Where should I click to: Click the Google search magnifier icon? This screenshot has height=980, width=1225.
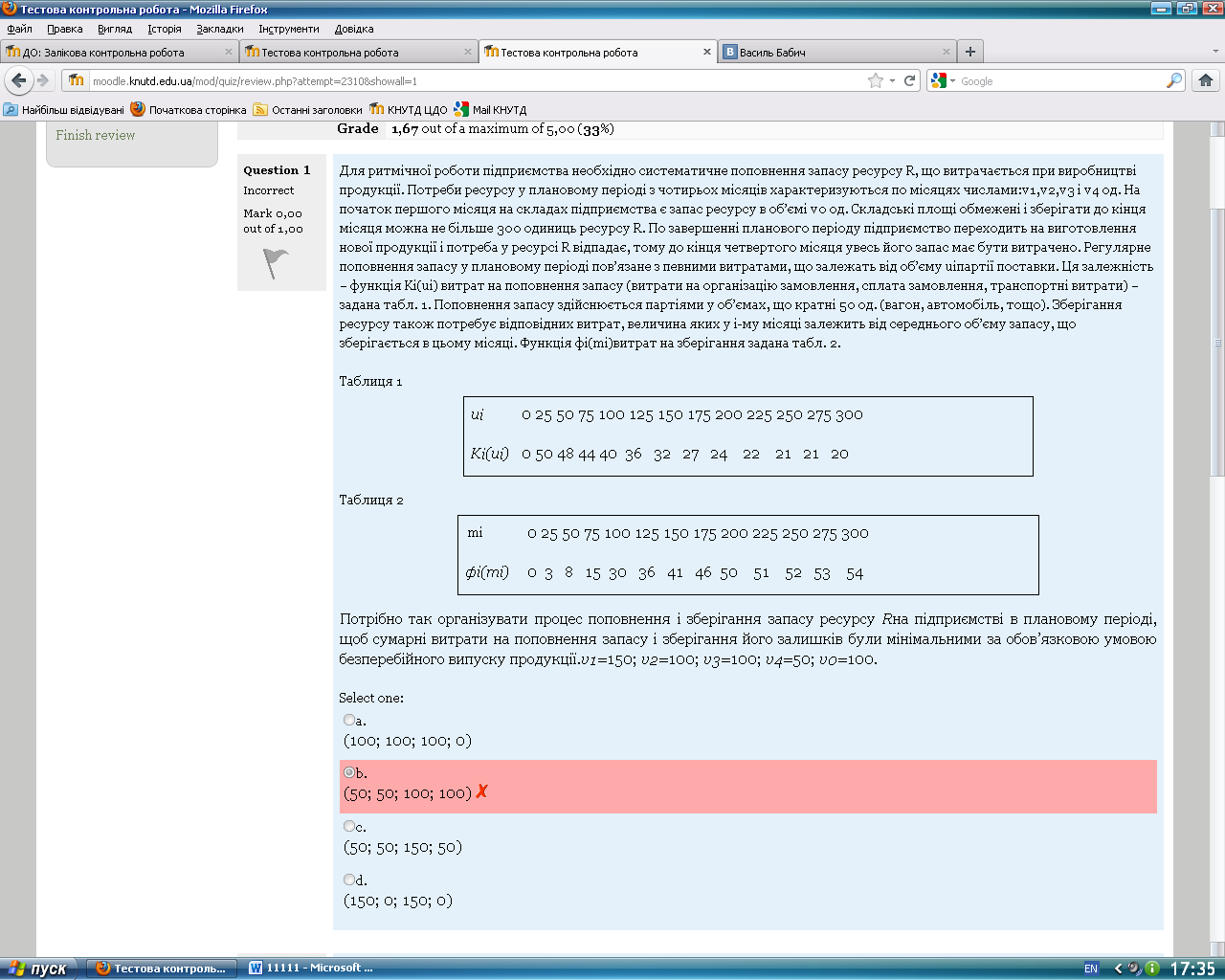tap(1173, 80)
